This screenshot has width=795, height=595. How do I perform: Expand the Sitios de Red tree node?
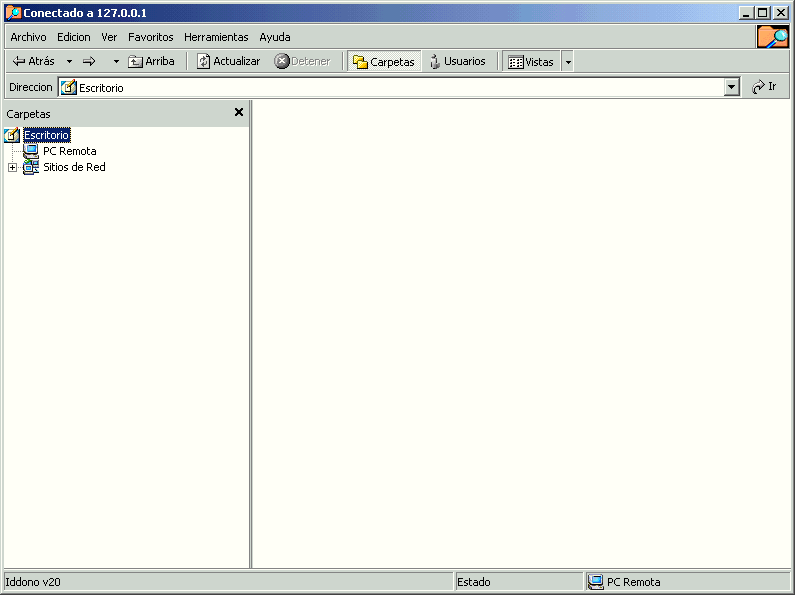tap(12, 167)
